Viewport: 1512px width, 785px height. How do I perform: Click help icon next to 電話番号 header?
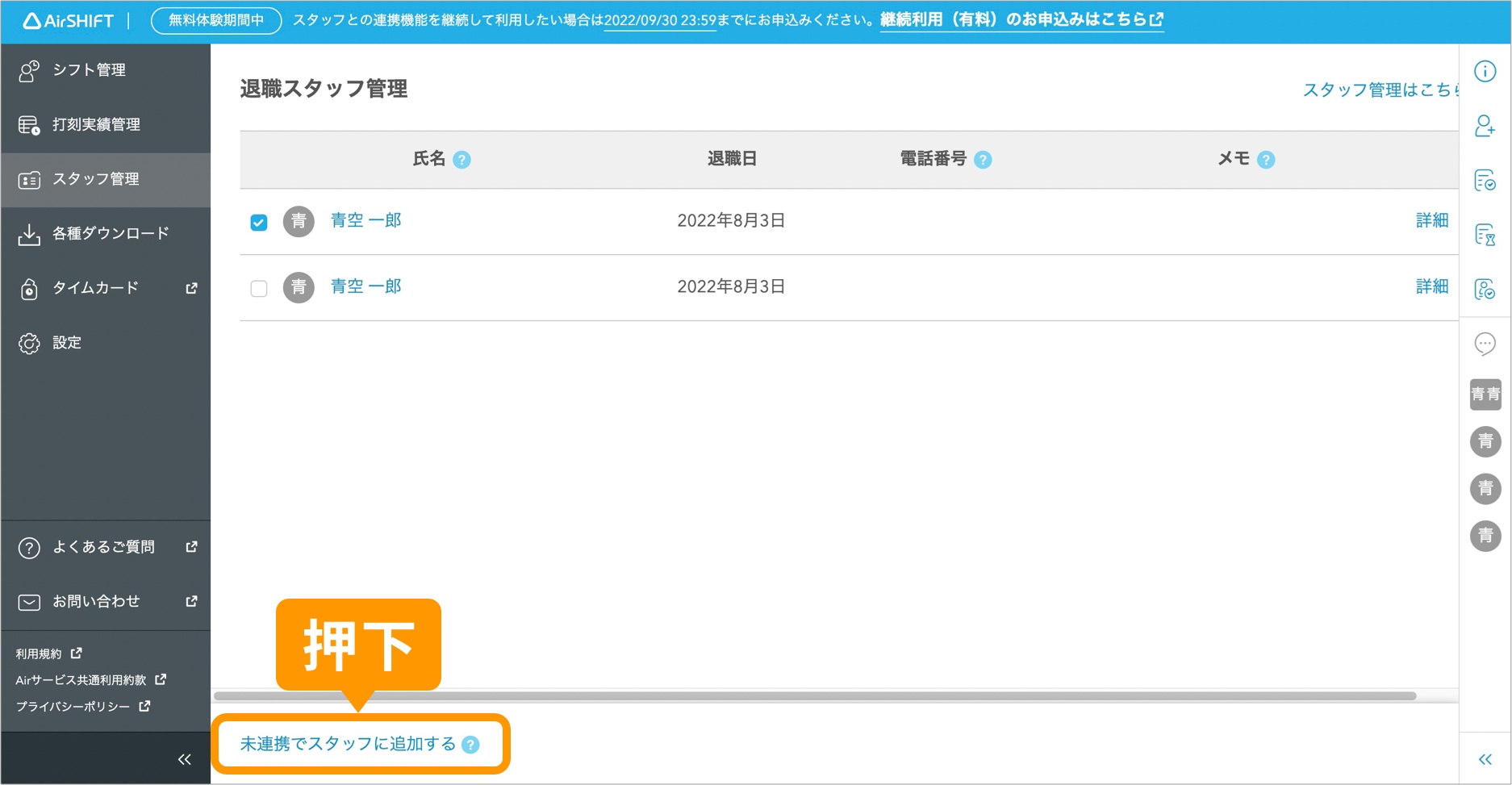983,160
